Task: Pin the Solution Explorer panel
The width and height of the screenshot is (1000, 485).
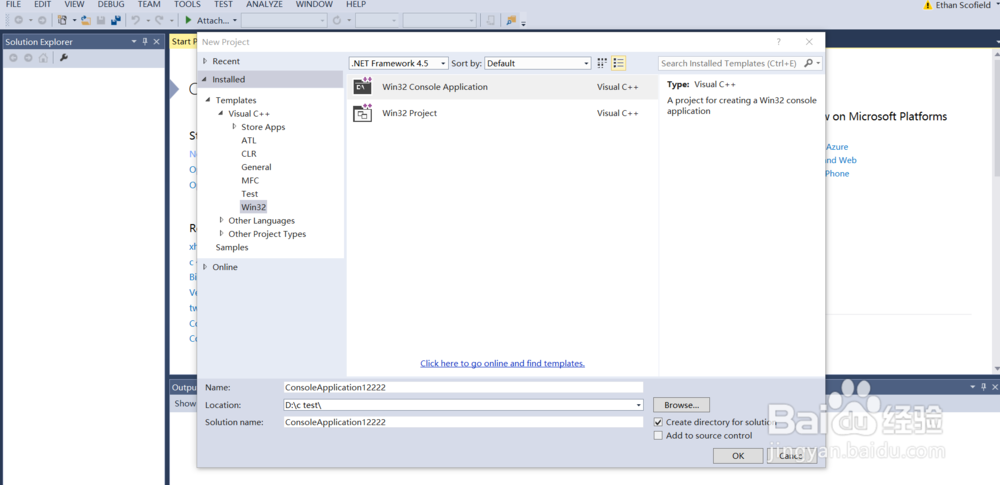Action: click(145, 41)
